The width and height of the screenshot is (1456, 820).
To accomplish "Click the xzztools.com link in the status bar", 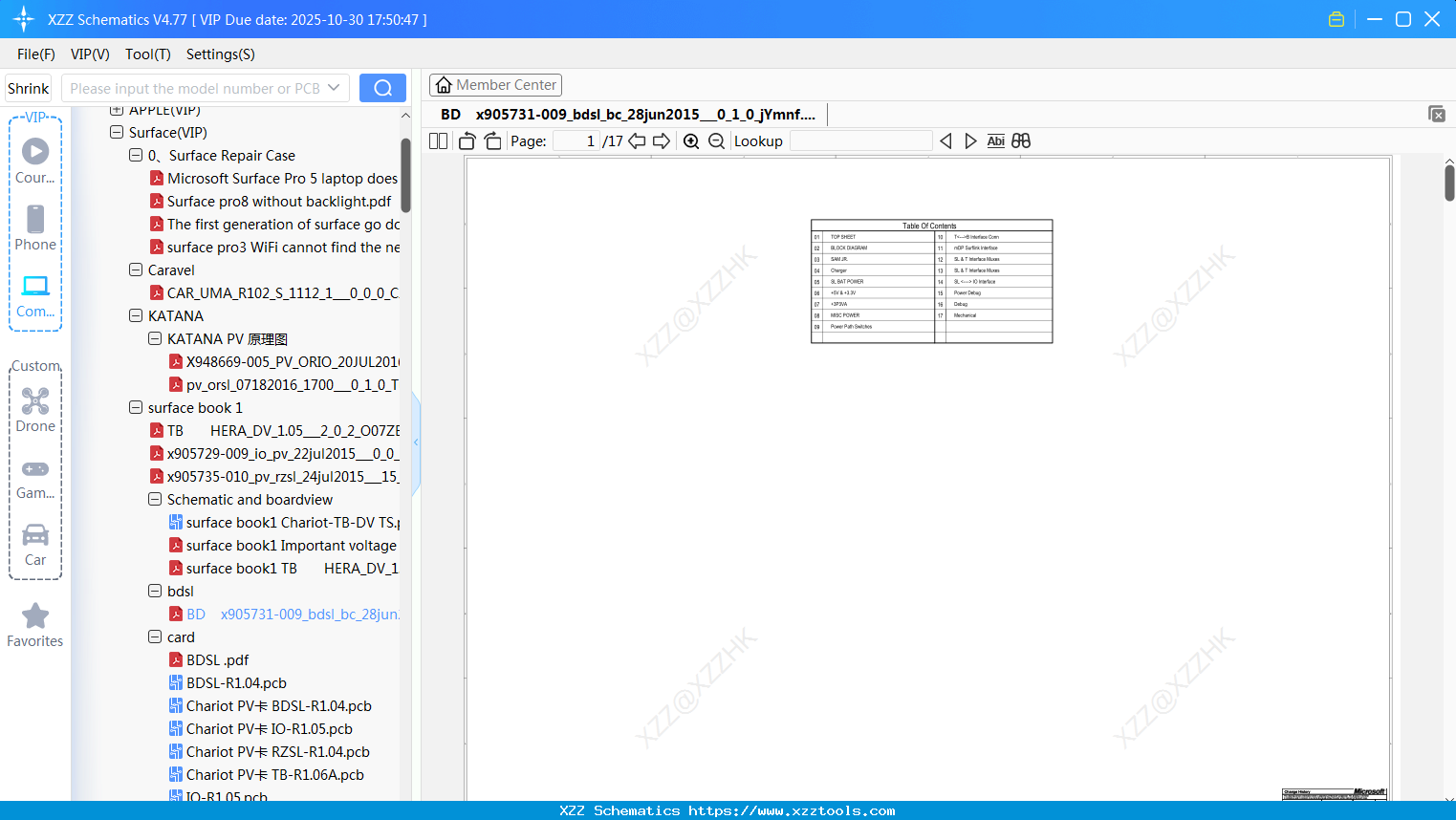I will [792, 810].
